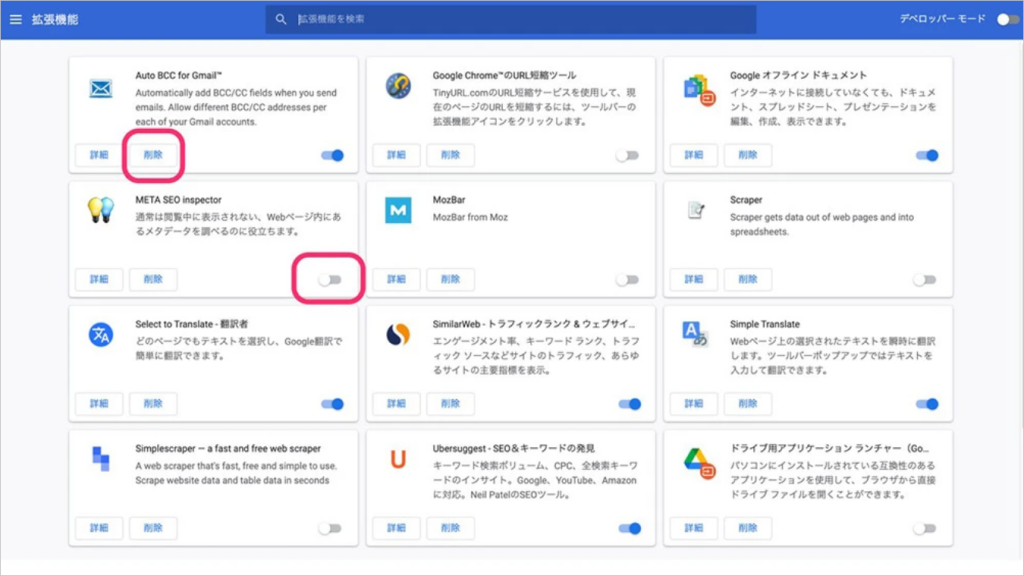This screenshot has height=576, width=1024.
Task: Remove Google Offline Docs extension
Action: [x=747, y=155]
